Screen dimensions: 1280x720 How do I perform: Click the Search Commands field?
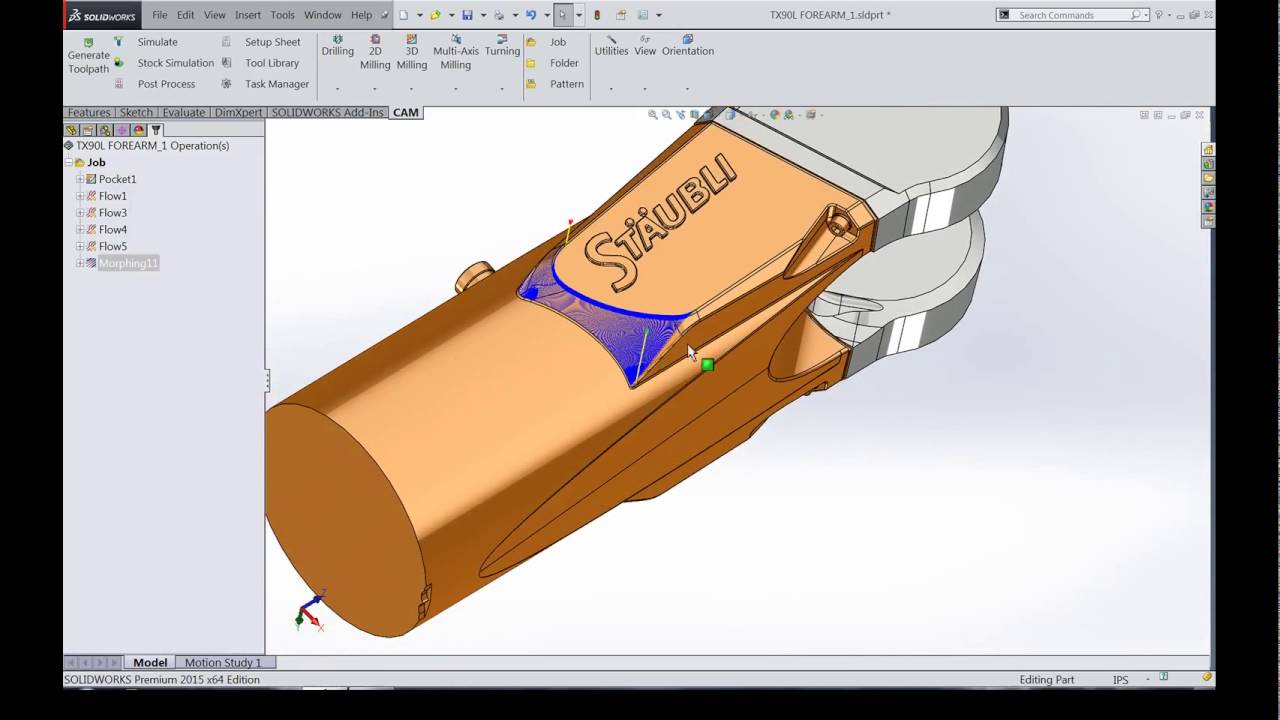[x=1074, y=15]
